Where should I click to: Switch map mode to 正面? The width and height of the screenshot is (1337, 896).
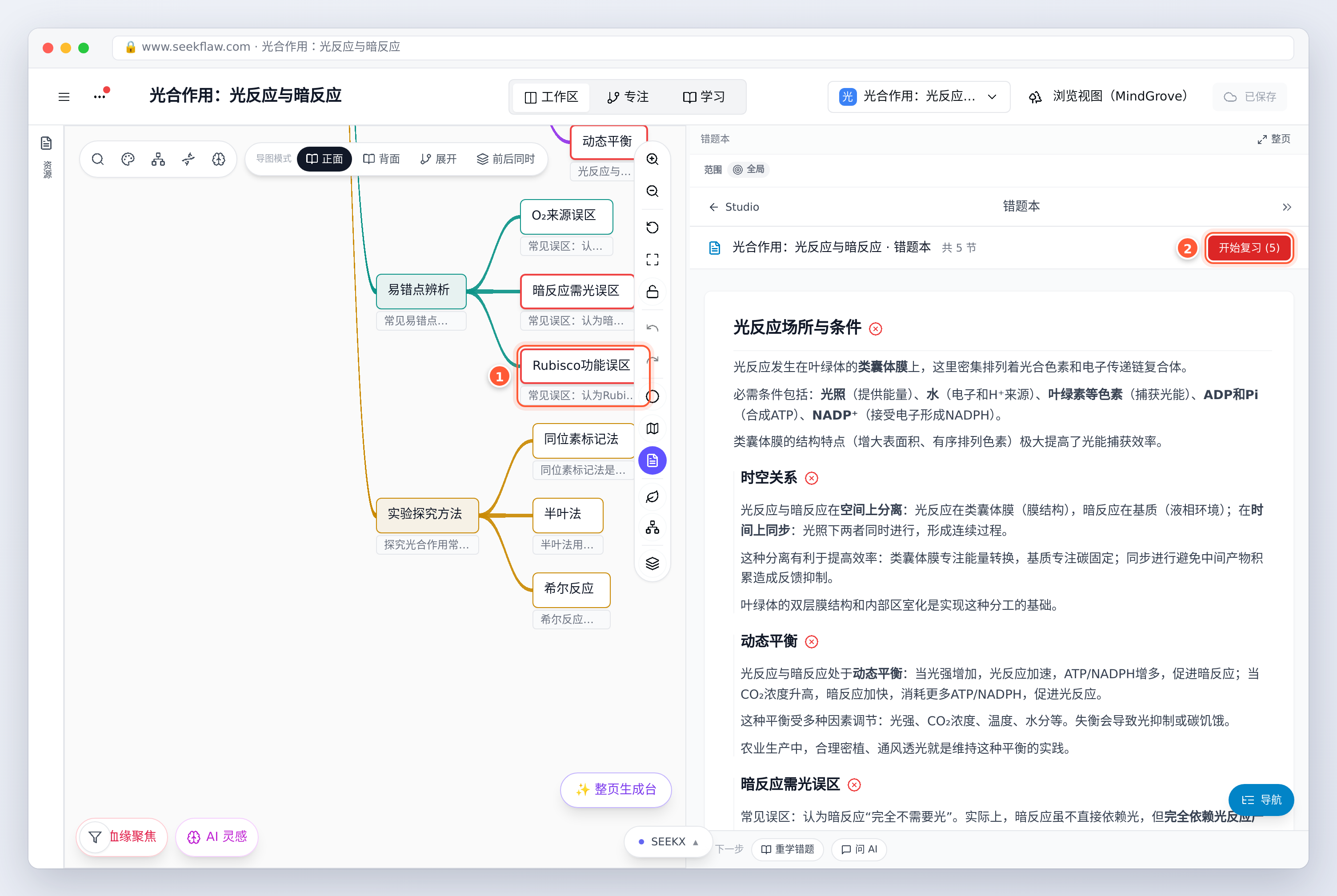tap(324, 159)
